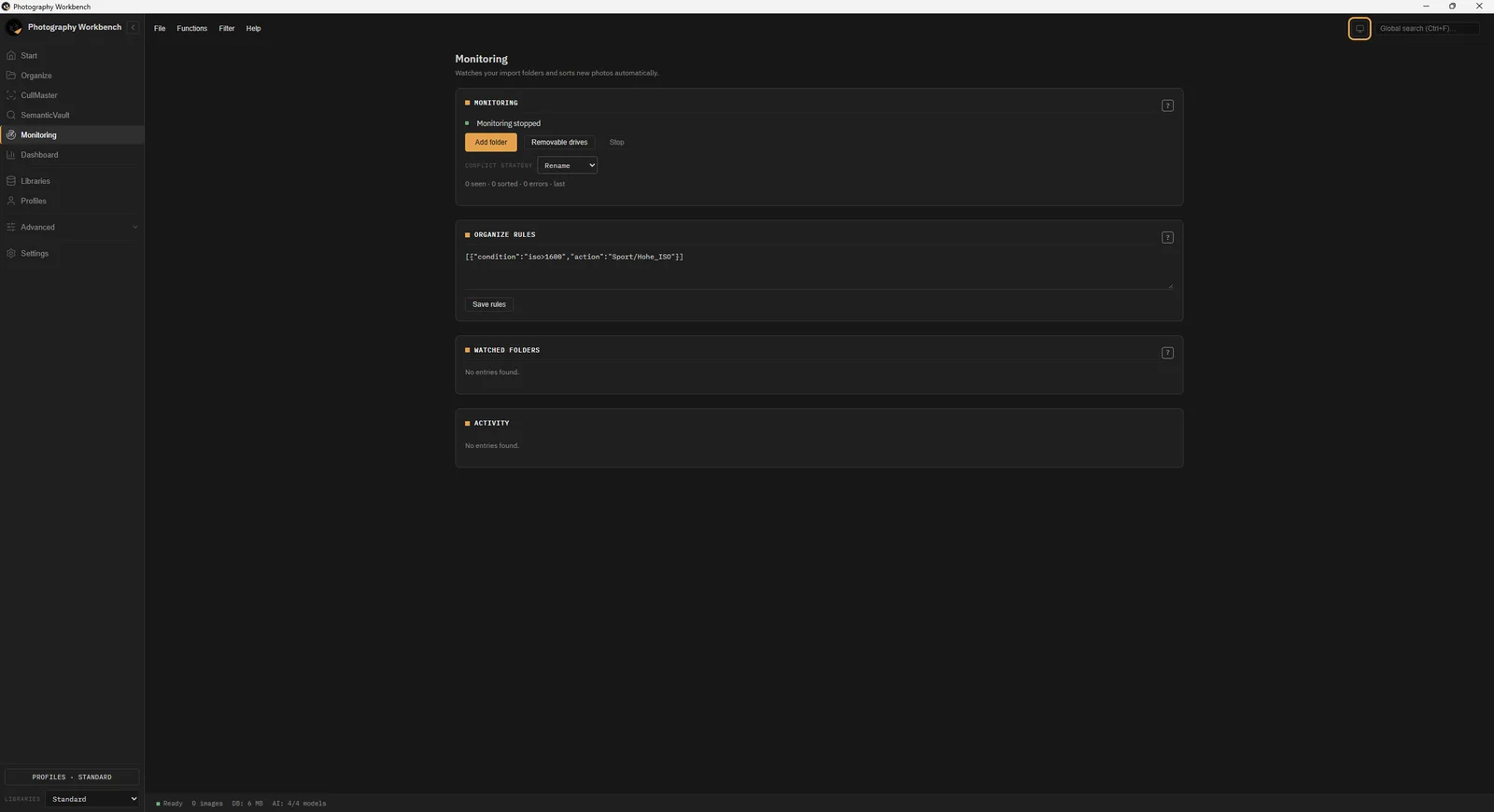
Task: Click the 'Monitoring stopped' status text
Action: coord(509,123)
